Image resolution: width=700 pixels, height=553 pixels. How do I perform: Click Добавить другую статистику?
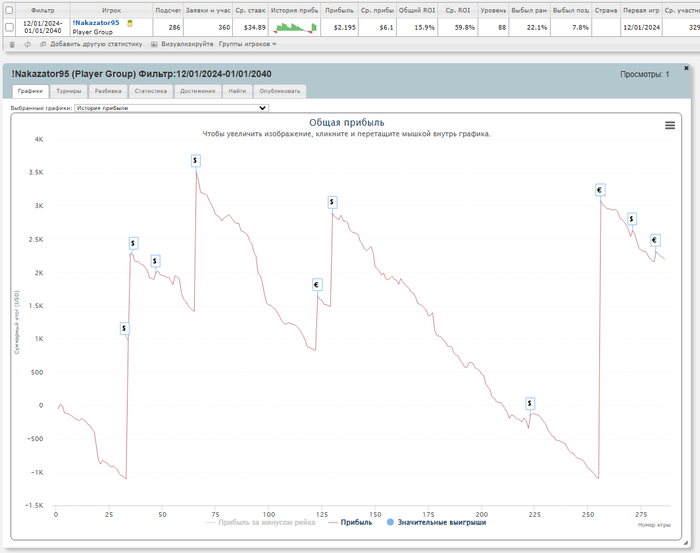[x=96, y=44]
